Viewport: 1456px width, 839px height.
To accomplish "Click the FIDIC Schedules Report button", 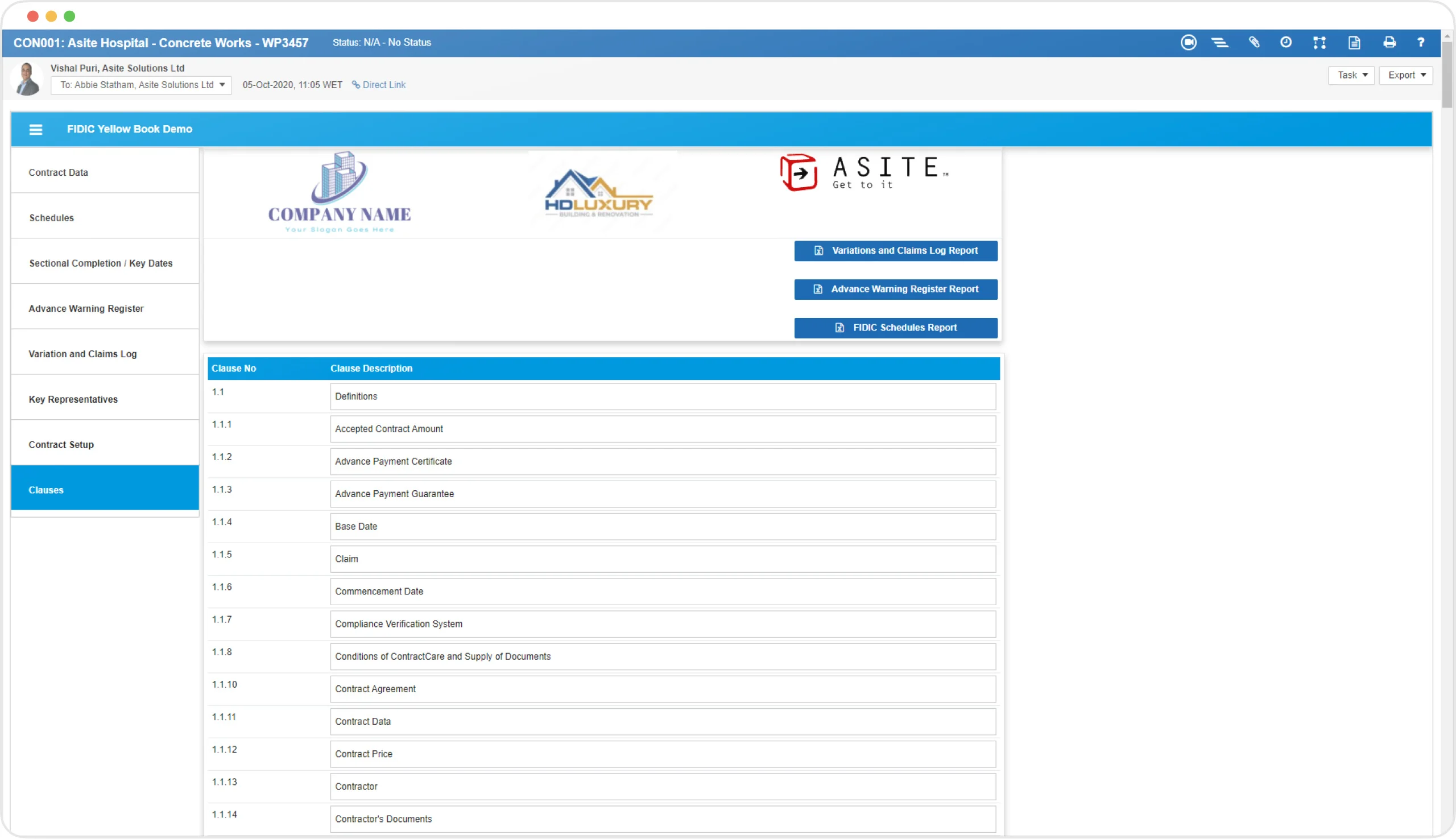I will [895, 327].
